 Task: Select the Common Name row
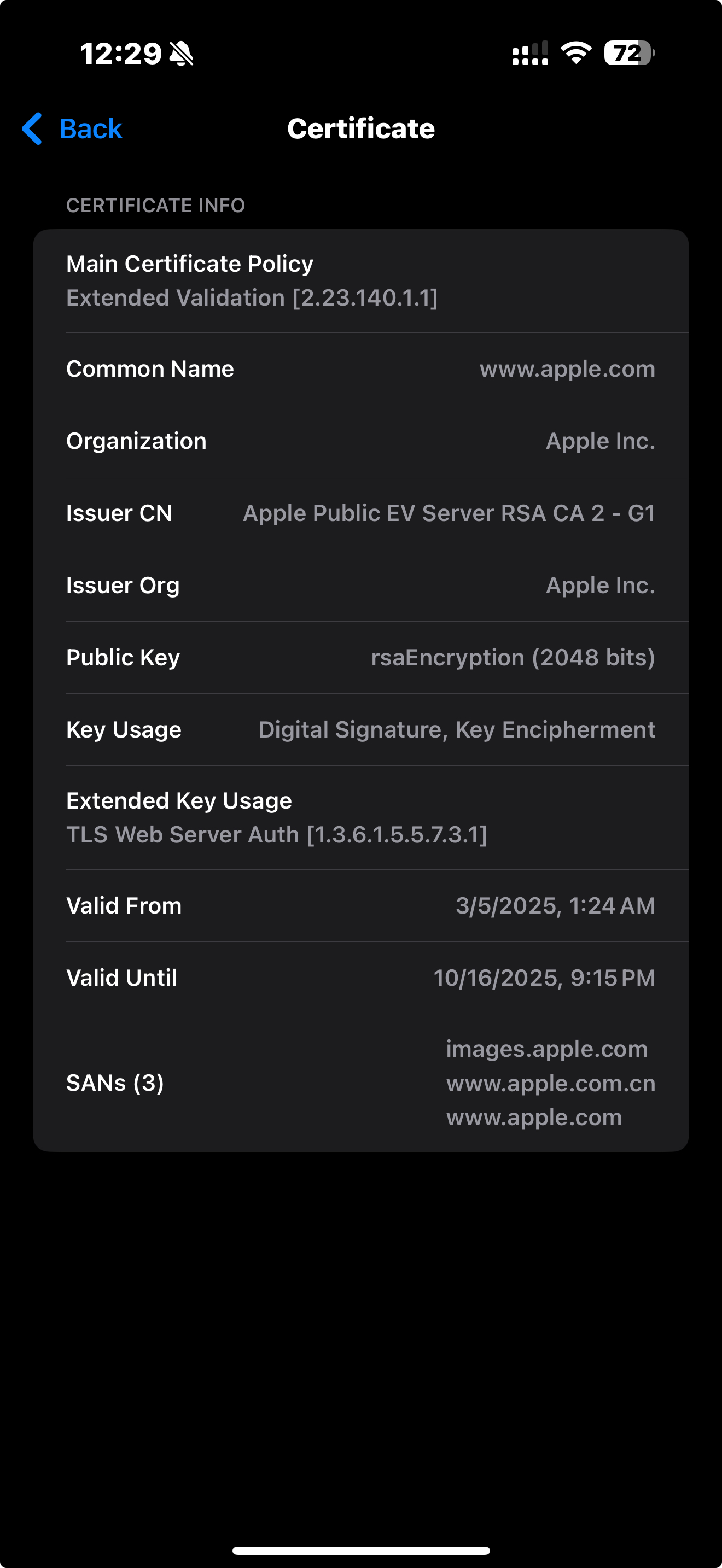pyautogui.click(x=361, y=369)
